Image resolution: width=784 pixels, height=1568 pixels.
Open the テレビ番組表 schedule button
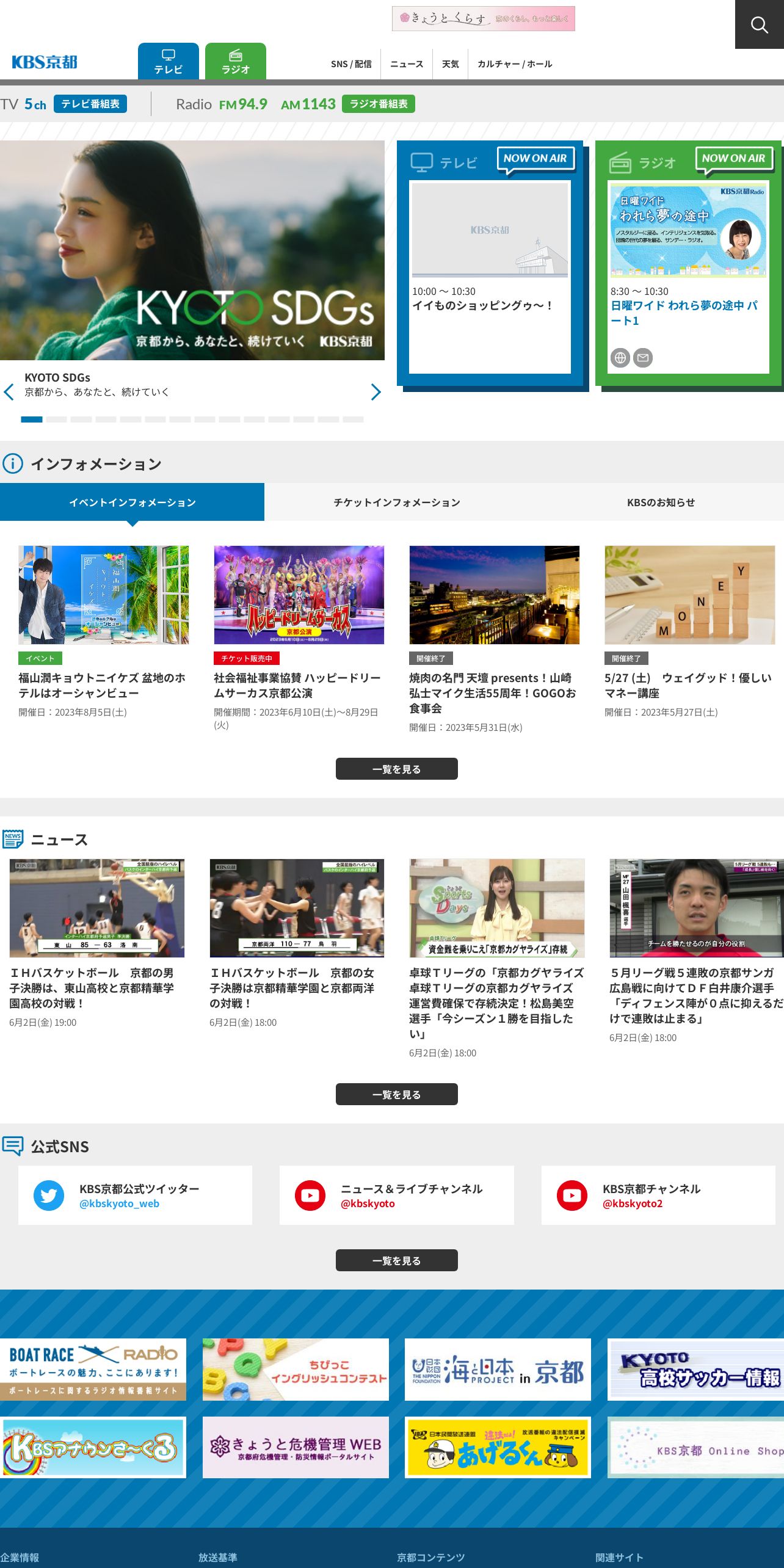click(90, 104)
